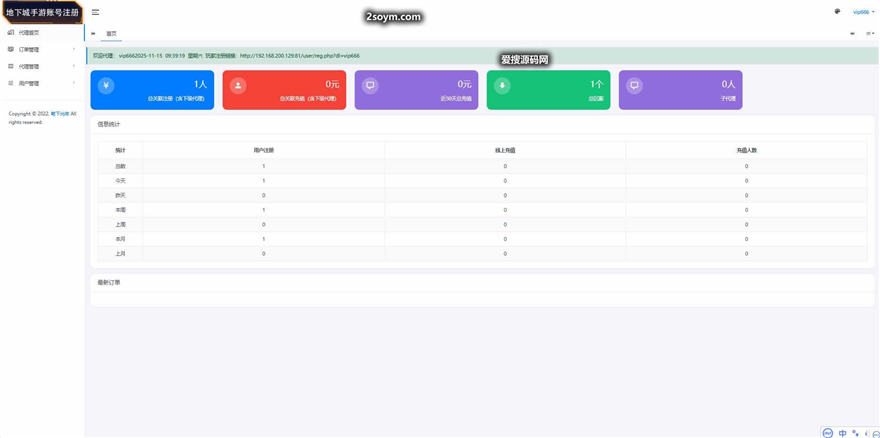Open the theme palette icon in header
Image resolution: width=880 pixels, height=438 pixels.
pyautogui.click(x=837, y=12)
